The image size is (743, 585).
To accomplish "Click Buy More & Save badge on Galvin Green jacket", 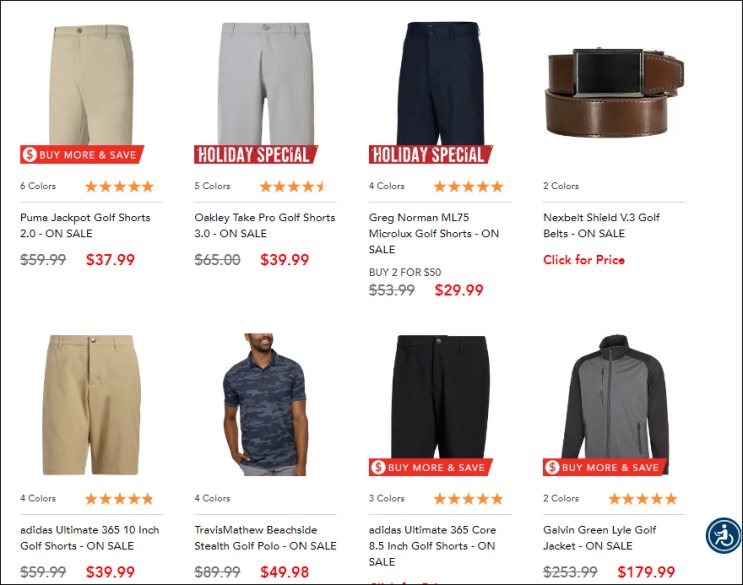I will click(605, 467).
